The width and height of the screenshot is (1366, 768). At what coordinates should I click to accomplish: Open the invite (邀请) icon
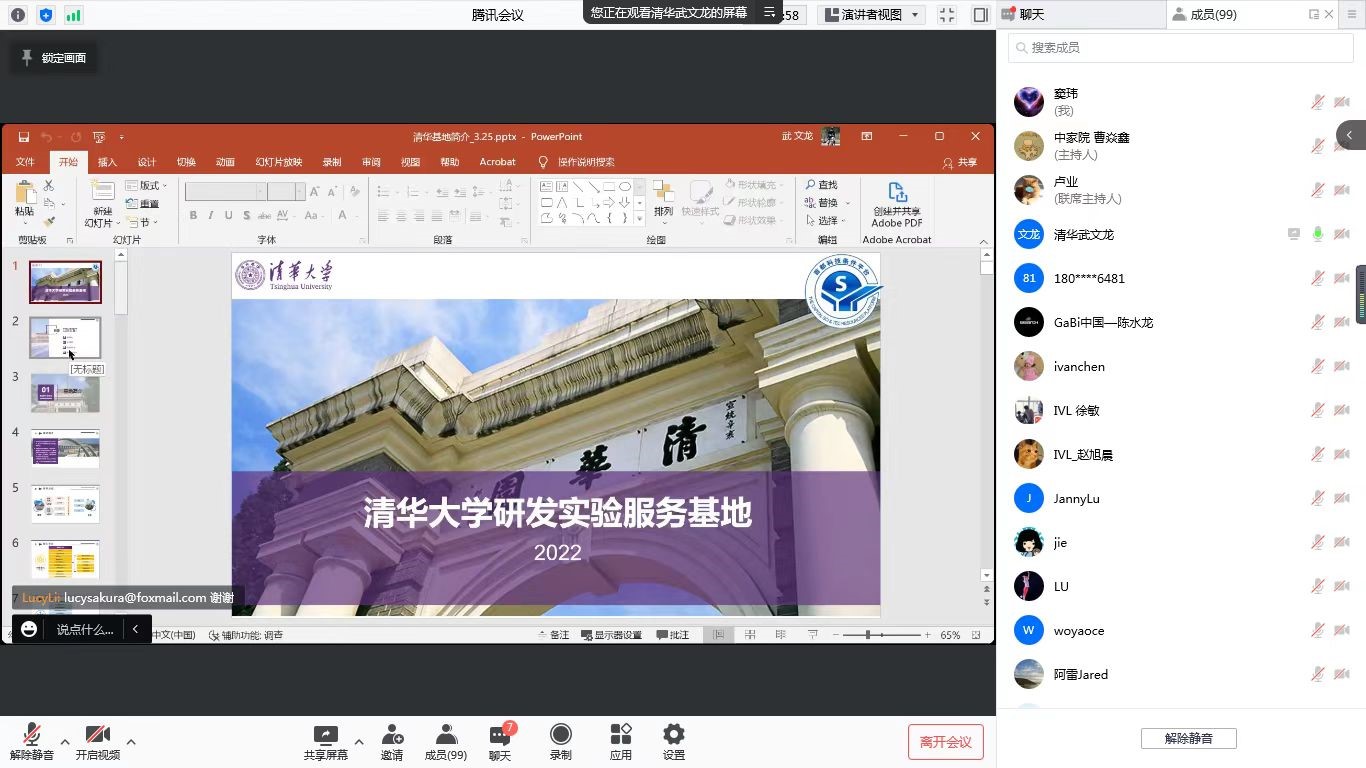tap(392, 736)
